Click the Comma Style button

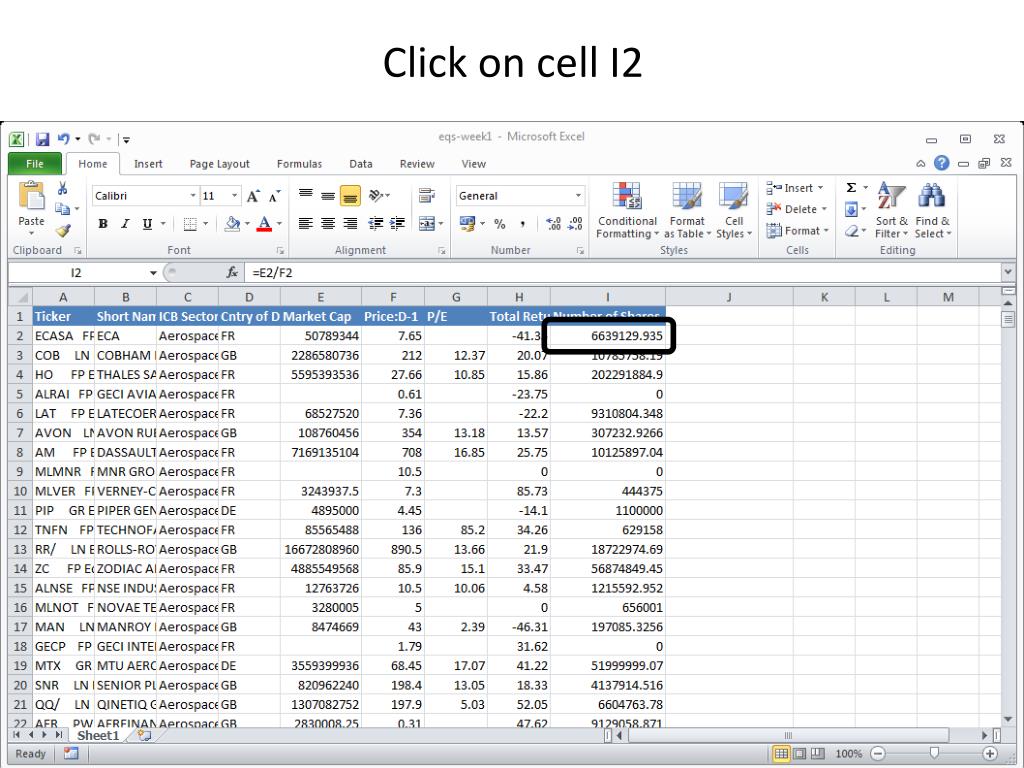pos(522,224)
